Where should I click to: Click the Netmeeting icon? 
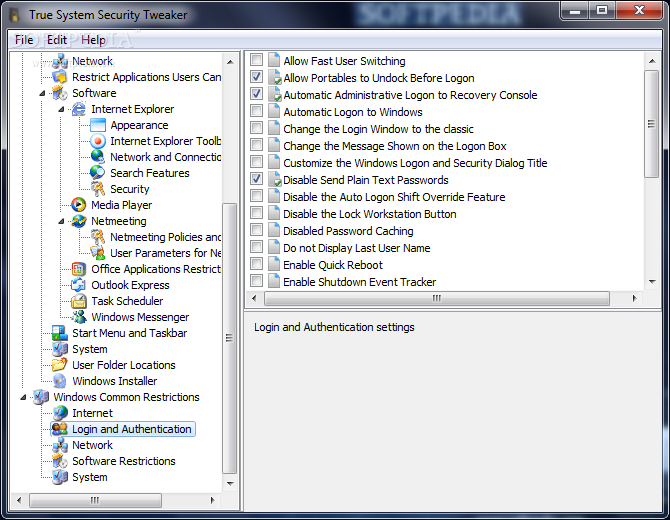[x=79, y=221]
